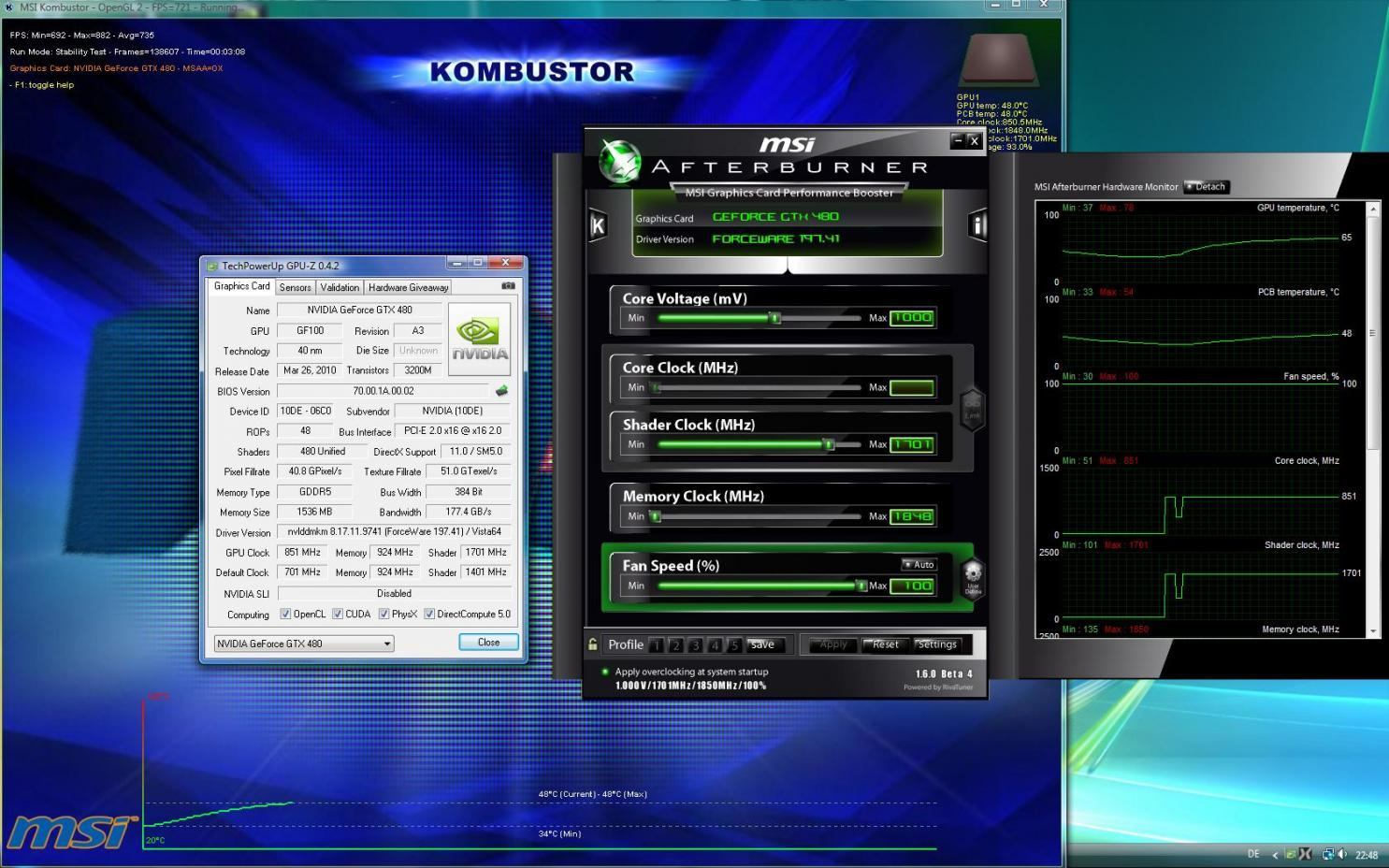Detach the Hardware Monitor panel
1389x868 pixels.
(1206, 186)
